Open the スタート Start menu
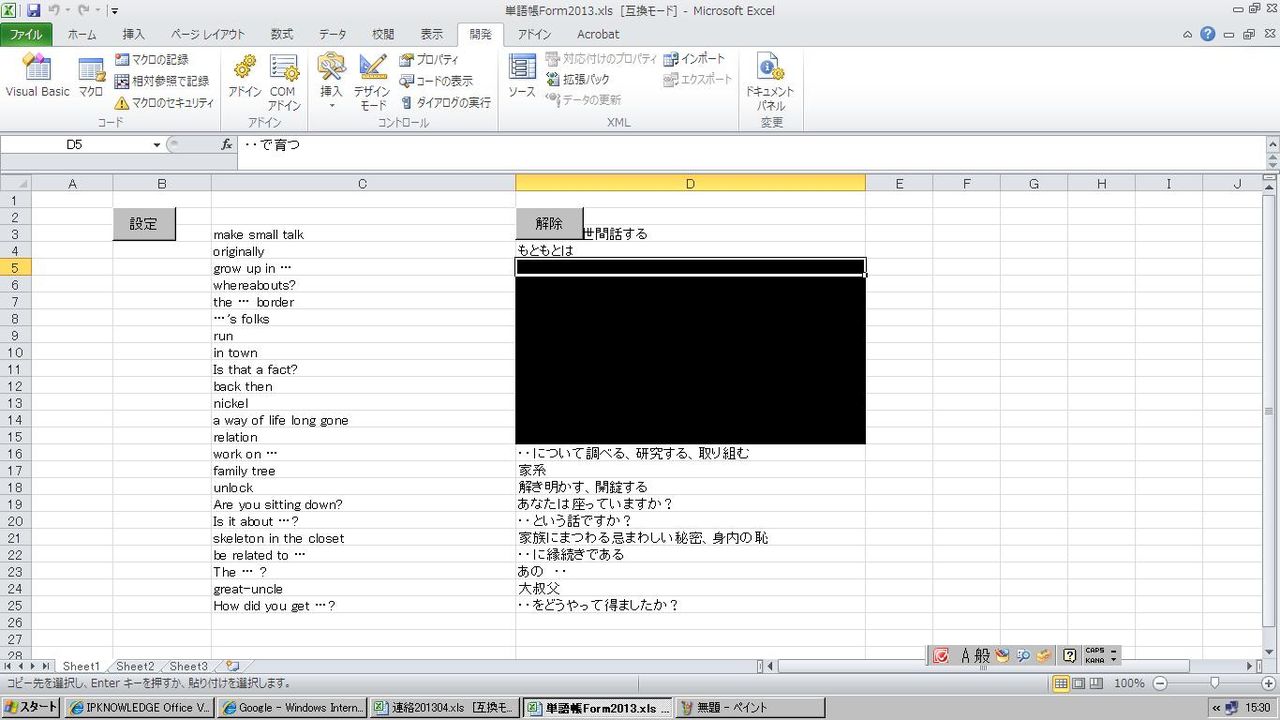Image resolution: width=1280 pixels, height=720 pixels. point(32,707)
